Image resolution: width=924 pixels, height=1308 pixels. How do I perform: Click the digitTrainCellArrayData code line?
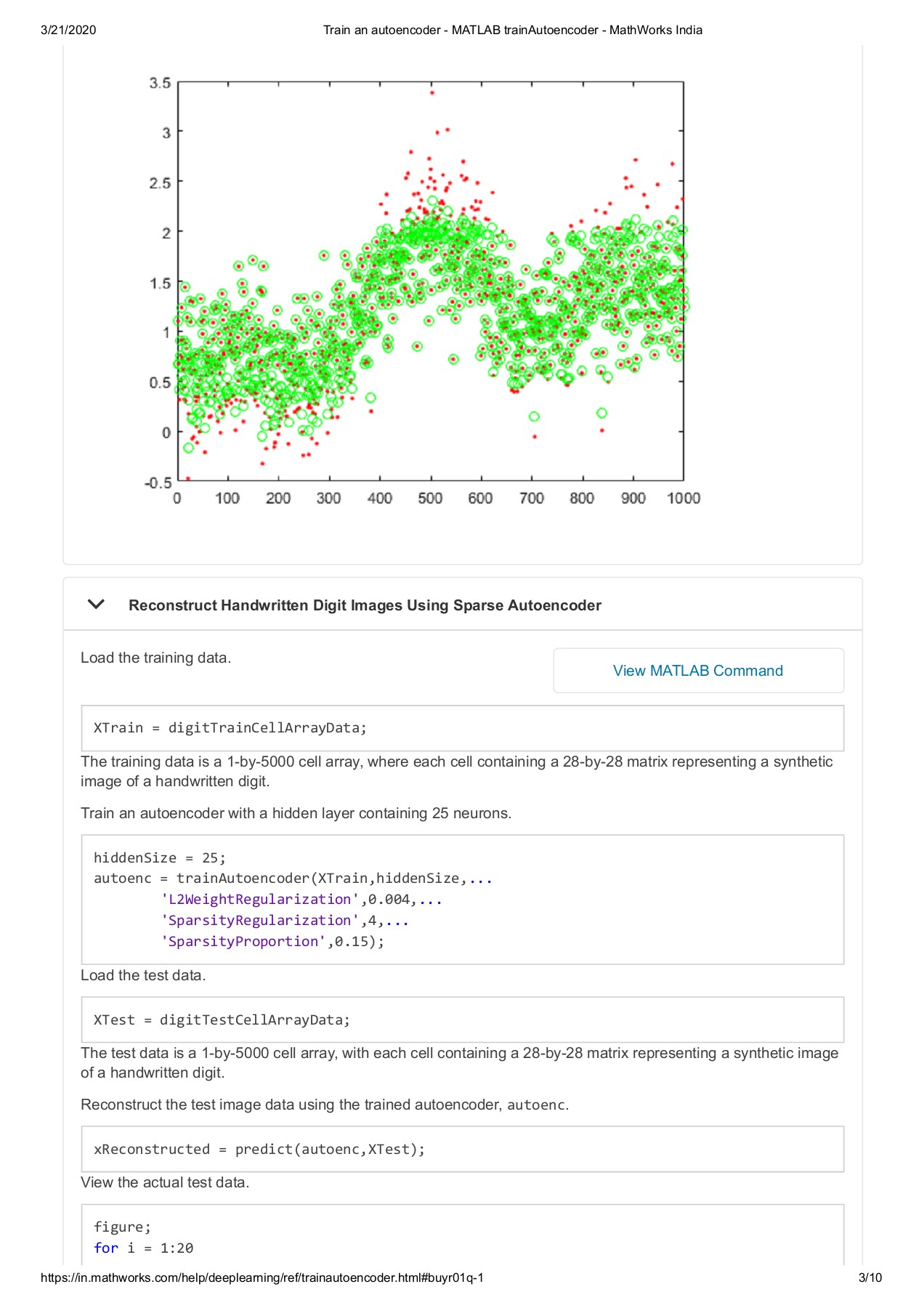[230, 728]
